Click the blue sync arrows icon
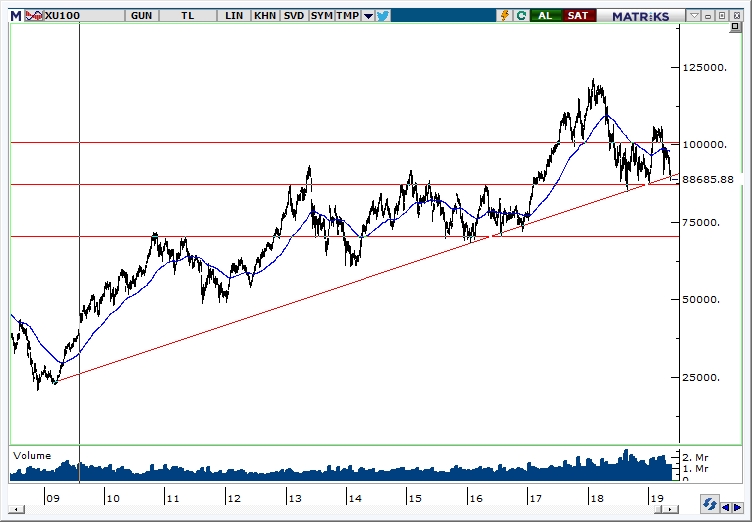 709,505
